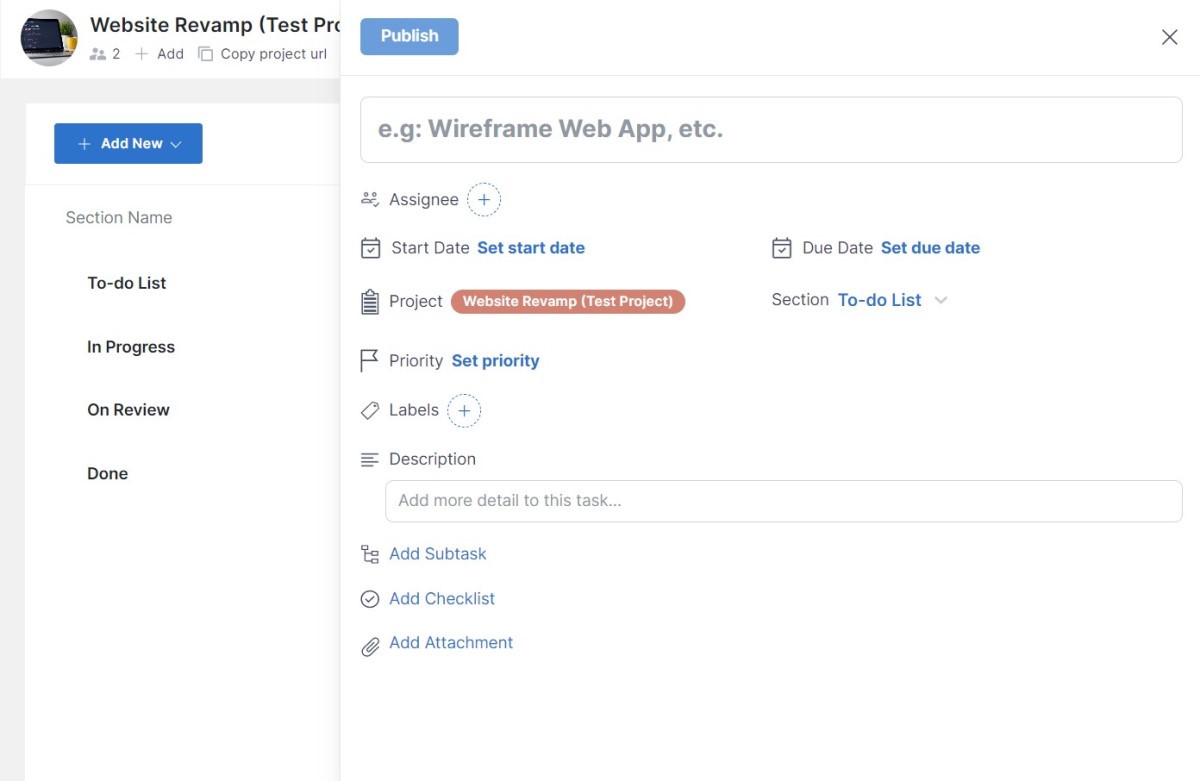1200x781 pixels.
Task: Click the Start Date calendar icon
Action: click(x=370, y=248)
